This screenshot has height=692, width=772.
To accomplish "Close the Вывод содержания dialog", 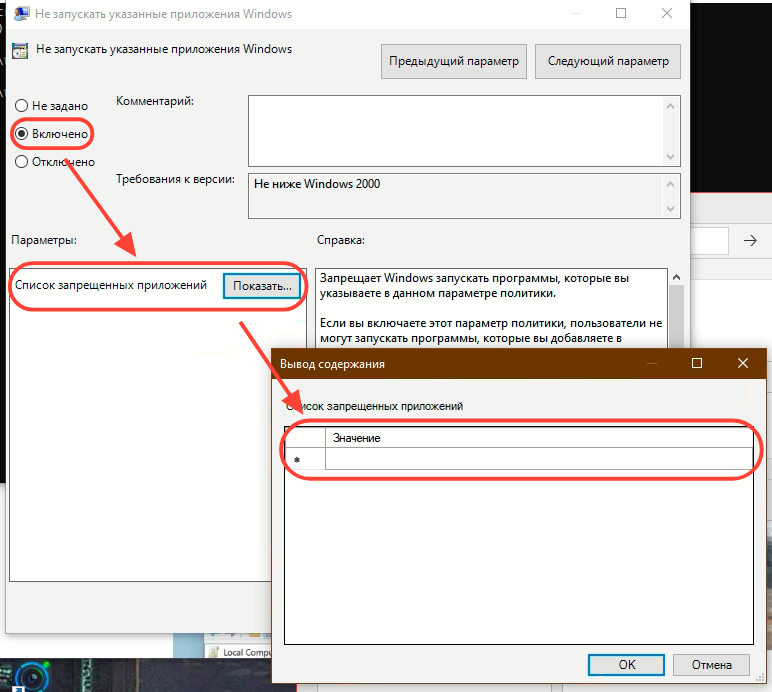I will click(x=742, y=363).
